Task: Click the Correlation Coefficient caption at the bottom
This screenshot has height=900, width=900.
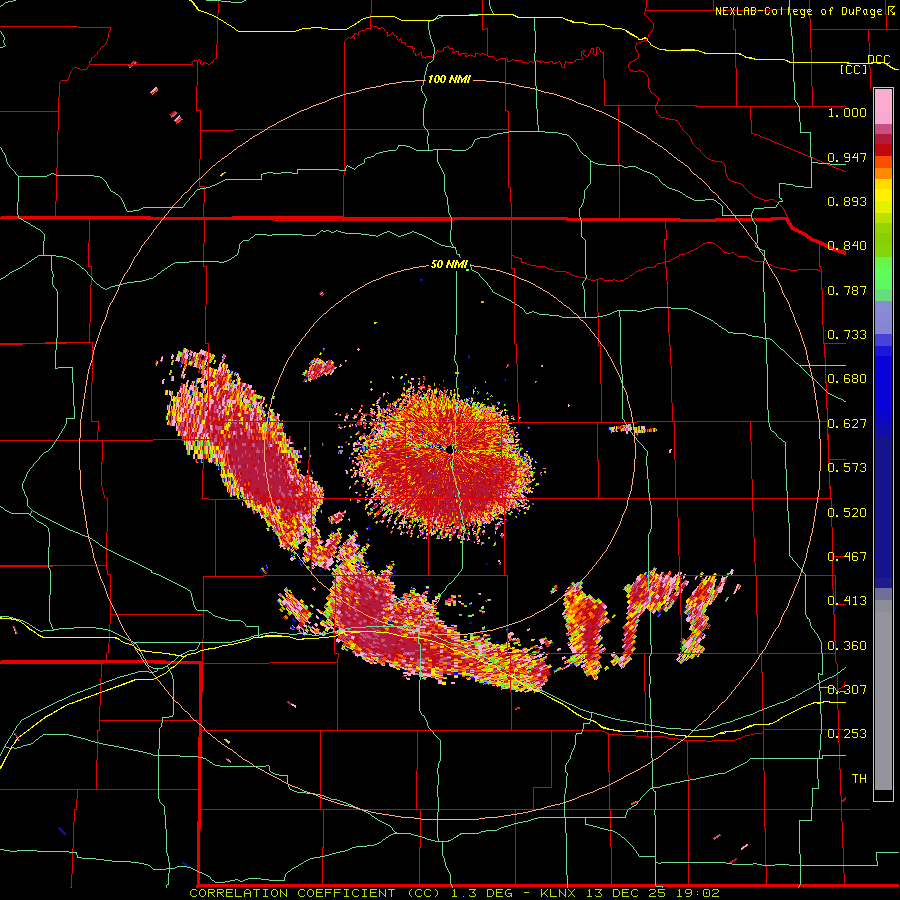Action: click(454, 893)
